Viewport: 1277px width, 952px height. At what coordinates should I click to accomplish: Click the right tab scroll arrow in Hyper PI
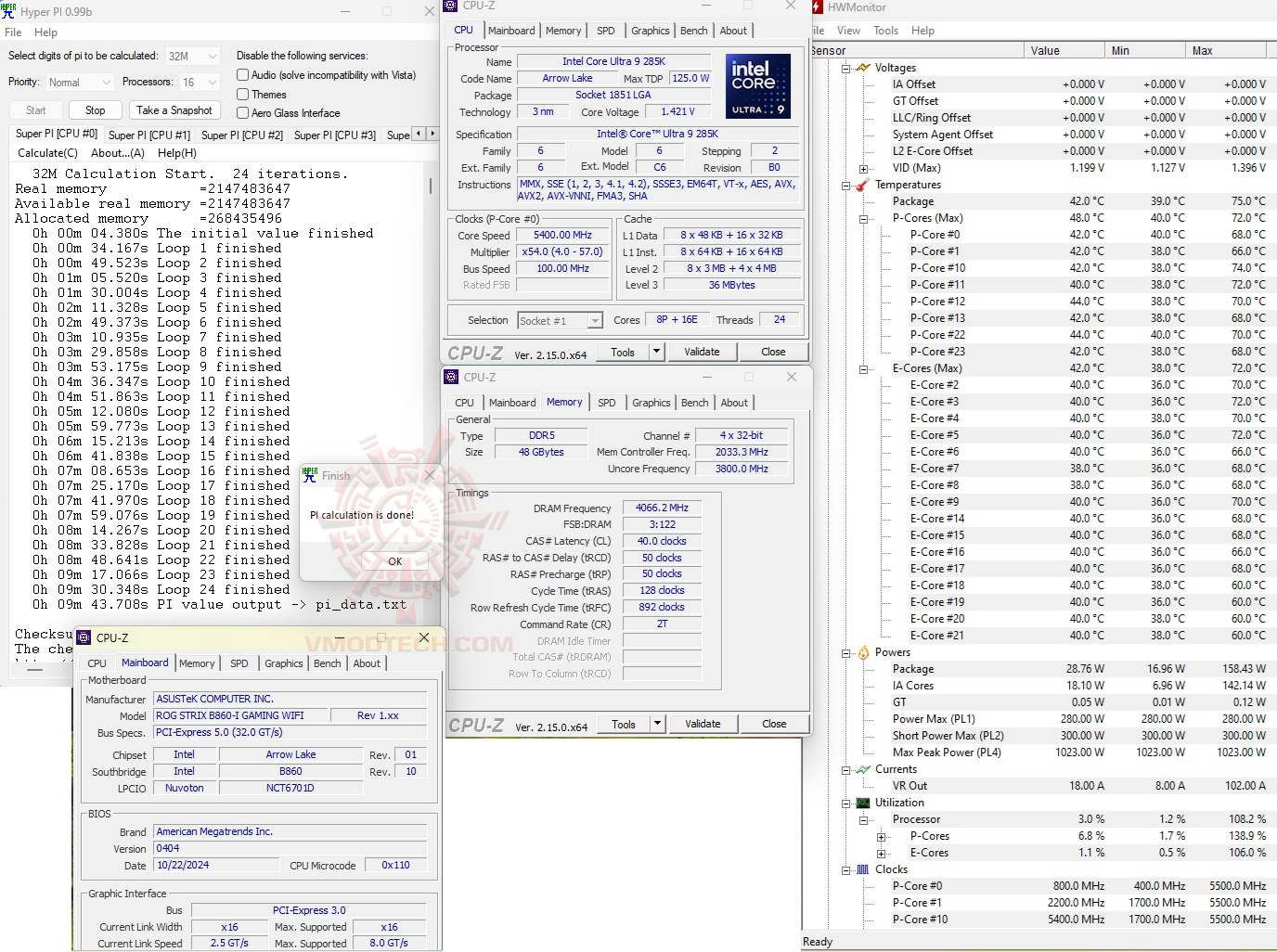point(431,134)
